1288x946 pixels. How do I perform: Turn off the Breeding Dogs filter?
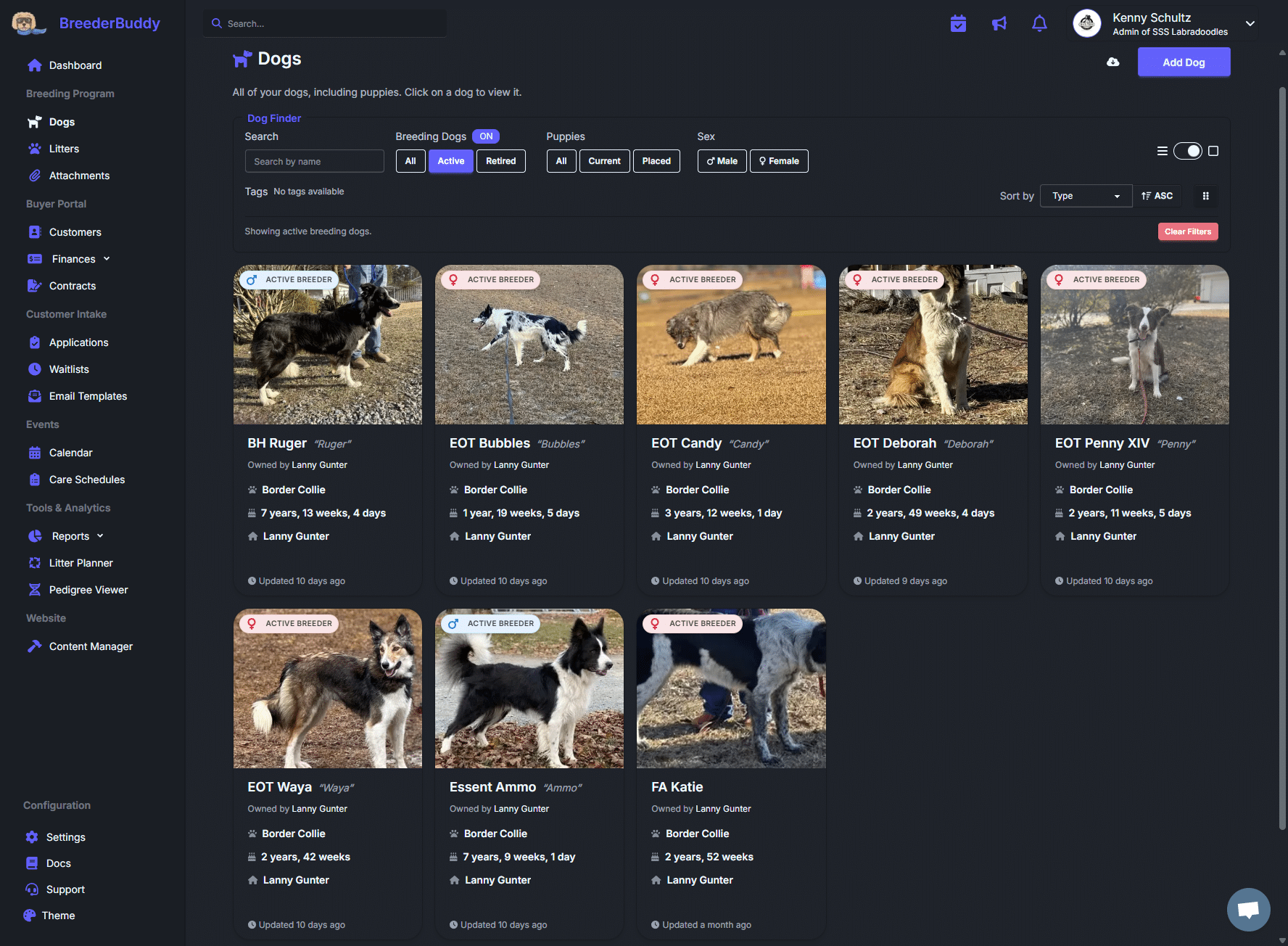(x=485, y=136)
